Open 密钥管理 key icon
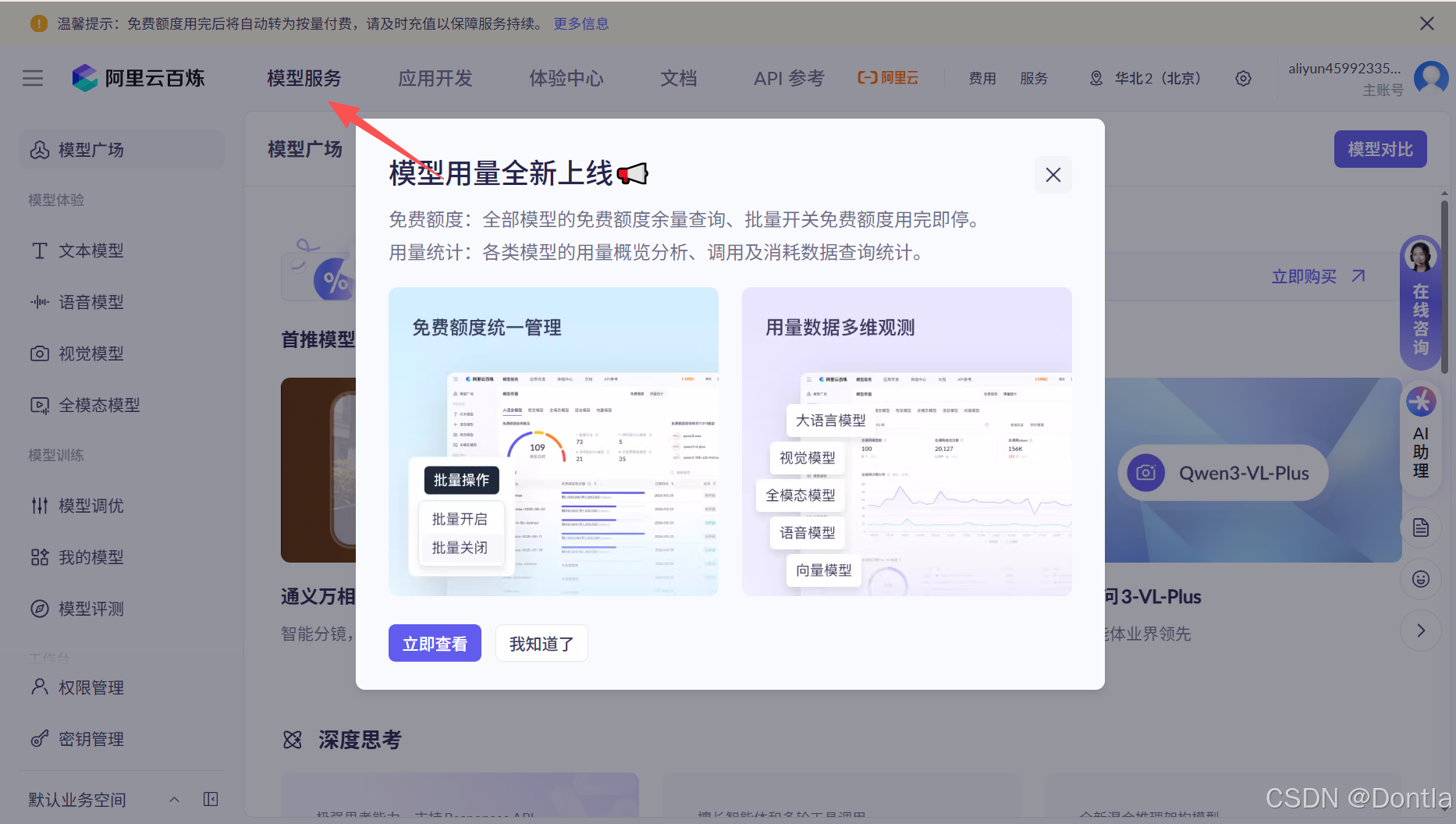The image size is (1456, 824). [x=91, y=738]
